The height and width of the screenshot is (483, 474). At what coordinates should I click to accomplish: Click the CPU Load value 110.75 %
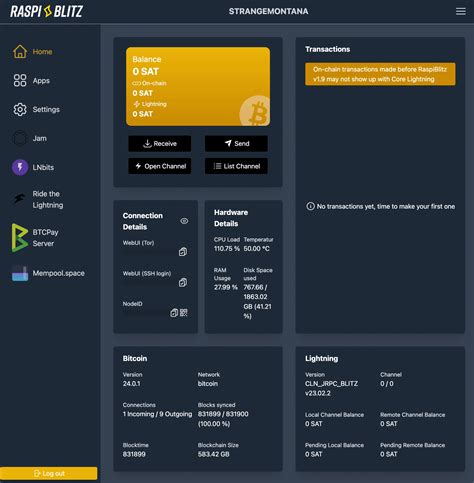(x=227, y=249)
